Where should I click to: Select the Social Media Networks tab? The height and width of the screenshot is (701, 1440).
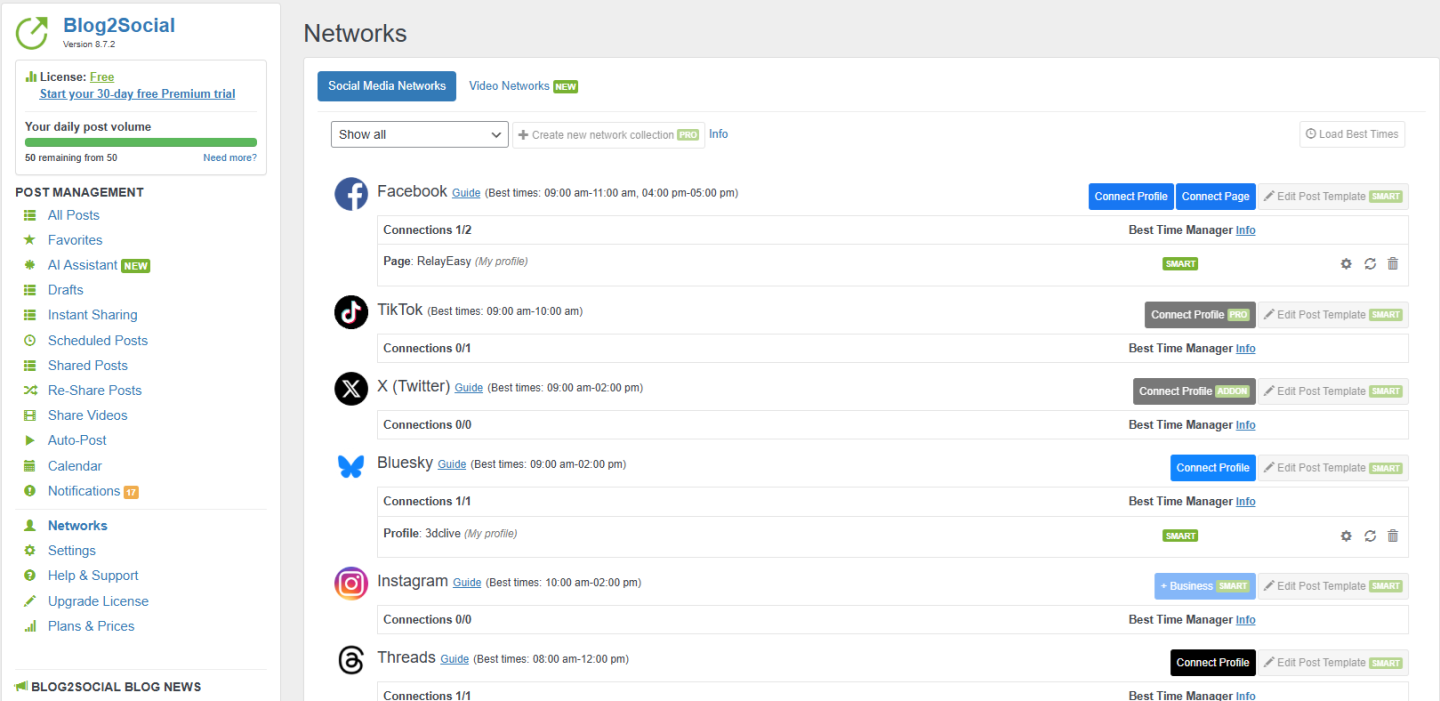(386, 86)
